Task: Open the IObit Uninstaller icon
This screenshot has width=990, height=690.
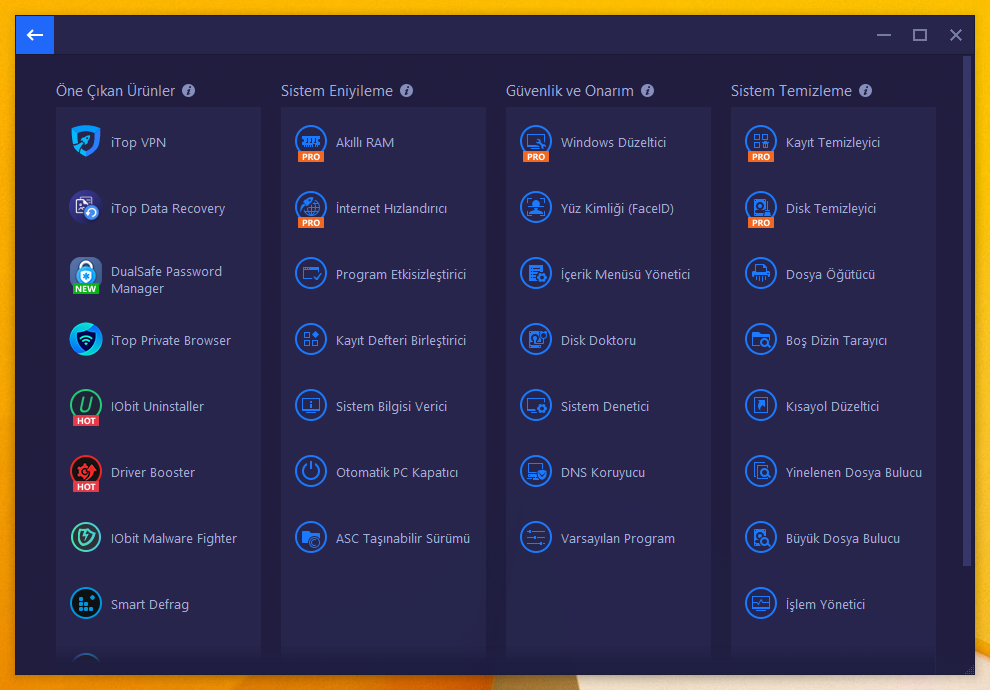Action: [86, 407]
